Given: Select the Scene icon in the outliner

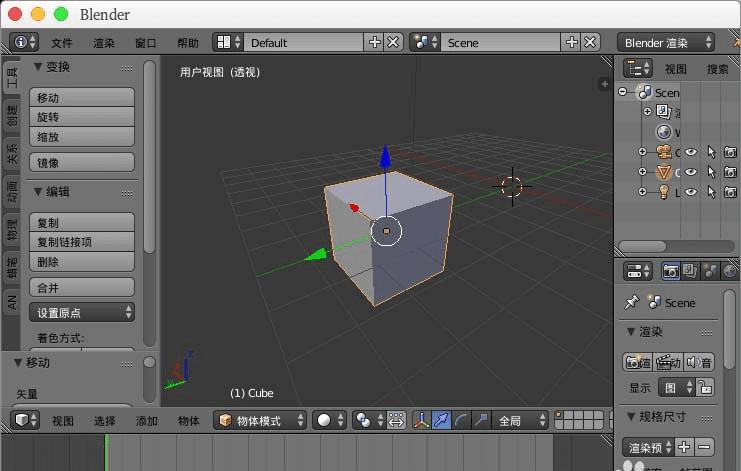Looking at the screenshot, I should pyautogui.click(x=644, y=92).
